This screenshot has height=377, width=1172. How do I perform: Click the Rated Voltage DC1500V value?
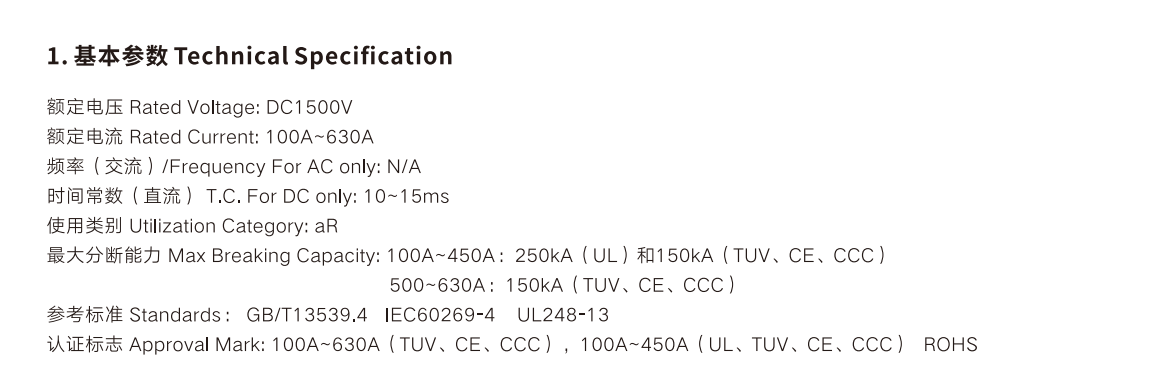coord(309,108)
